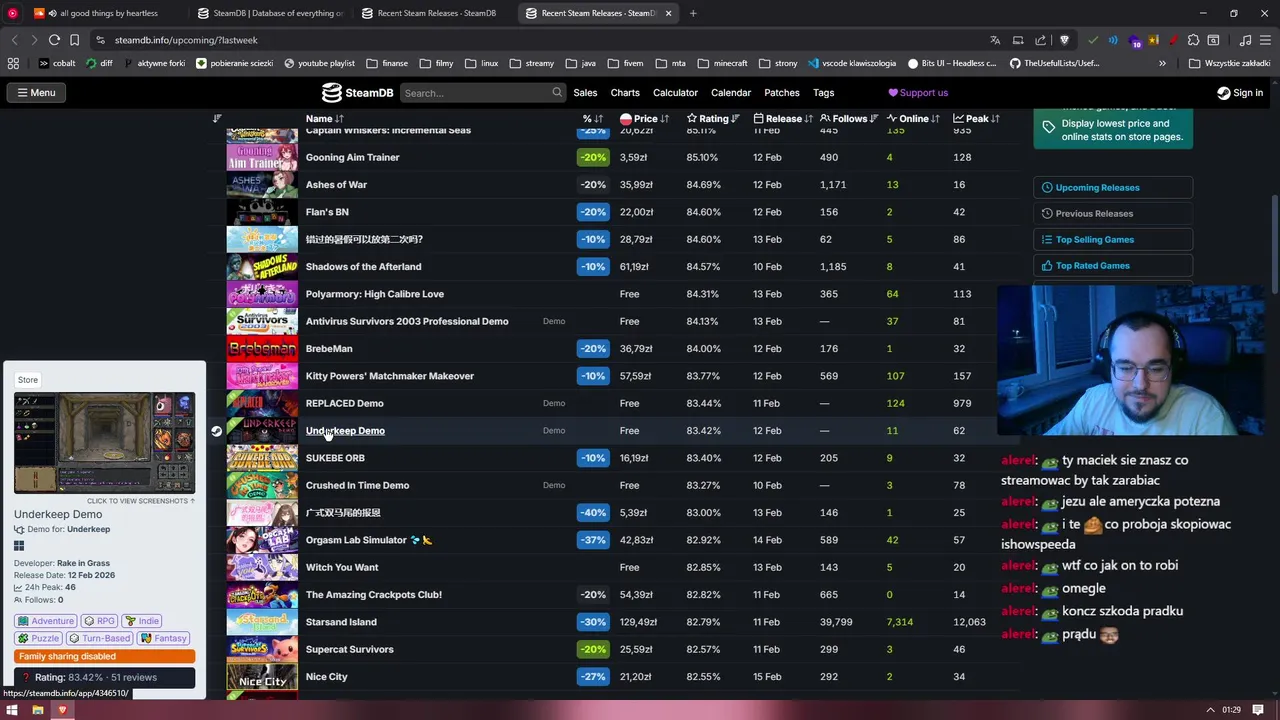The width and height of the screenshot is (1280, 720).
Task: Sort table by Release column header
Action: click(783, 119)
